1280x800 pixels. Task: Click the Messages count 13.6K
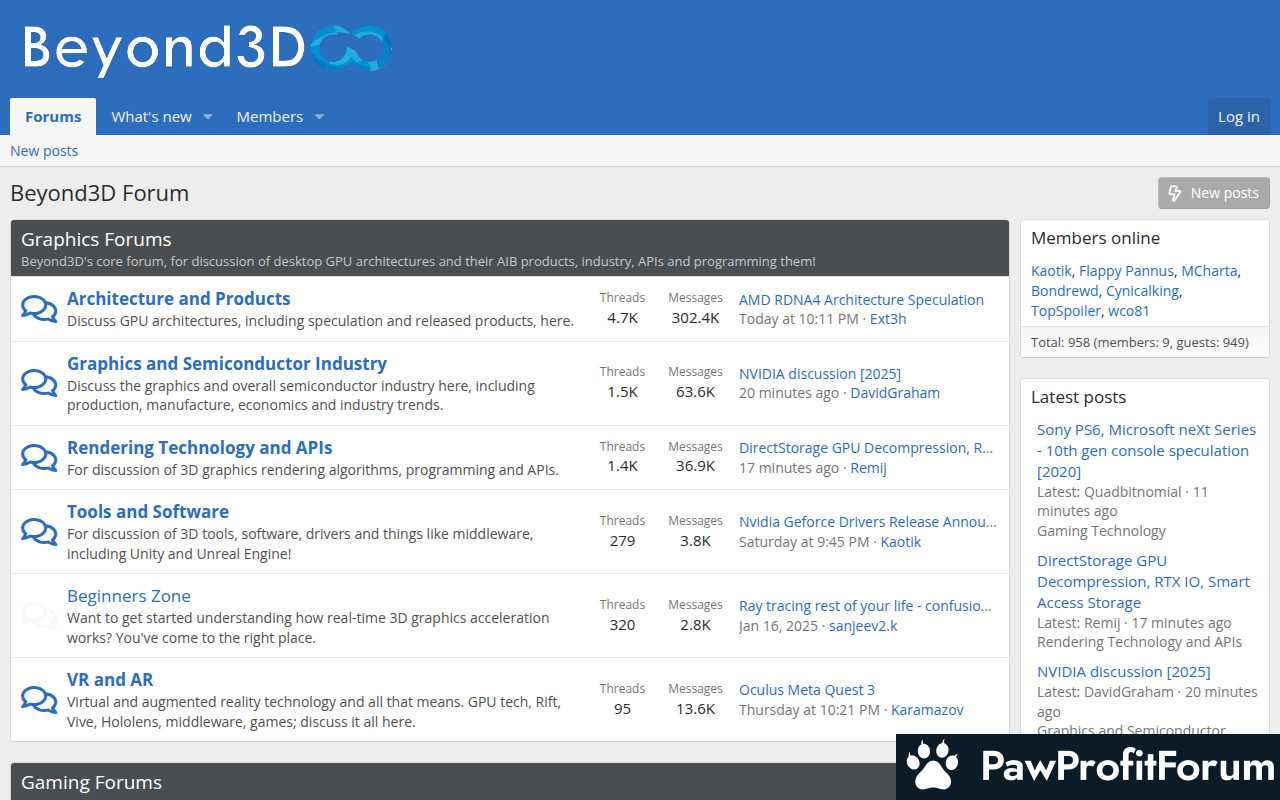tap(695, 709)
